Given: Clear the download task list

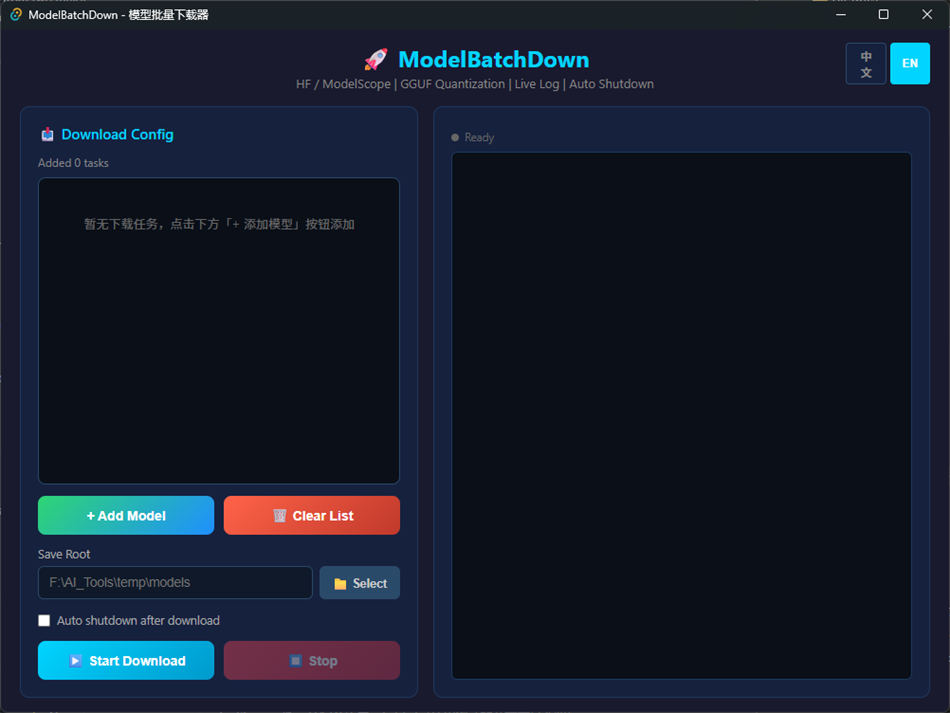Looking at the screenshot, I should click(x=311, y=516).
